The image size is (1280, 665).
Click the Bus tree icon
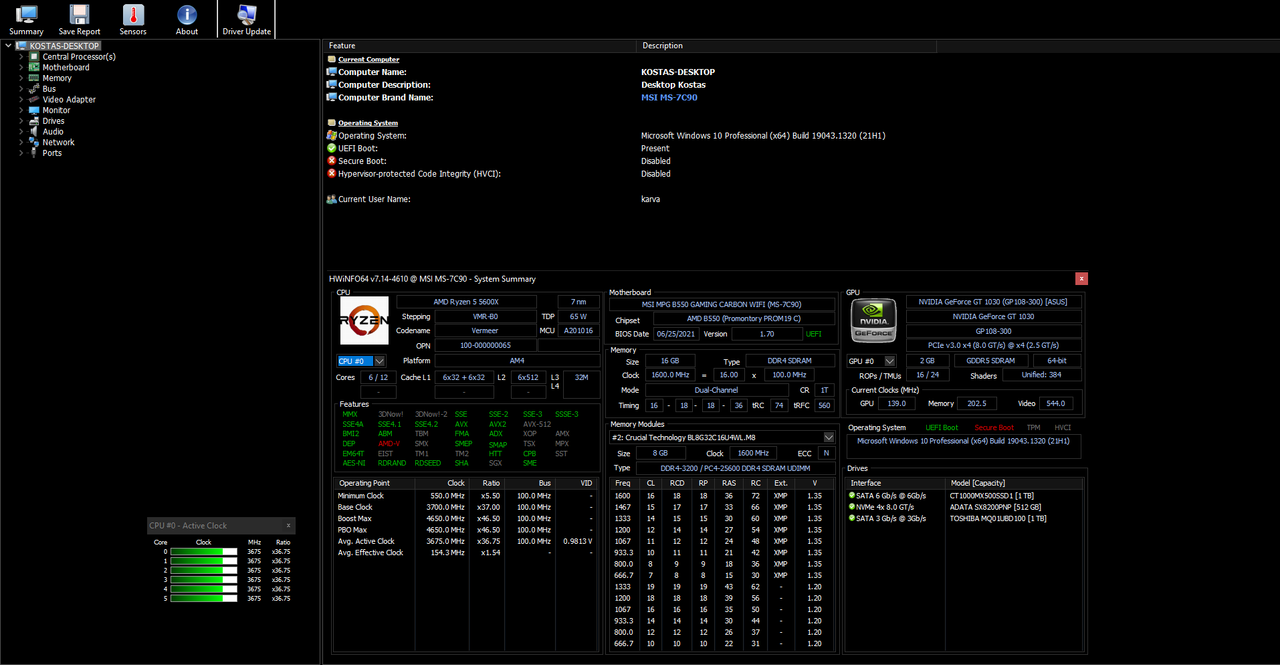click(x=35, y=89)
